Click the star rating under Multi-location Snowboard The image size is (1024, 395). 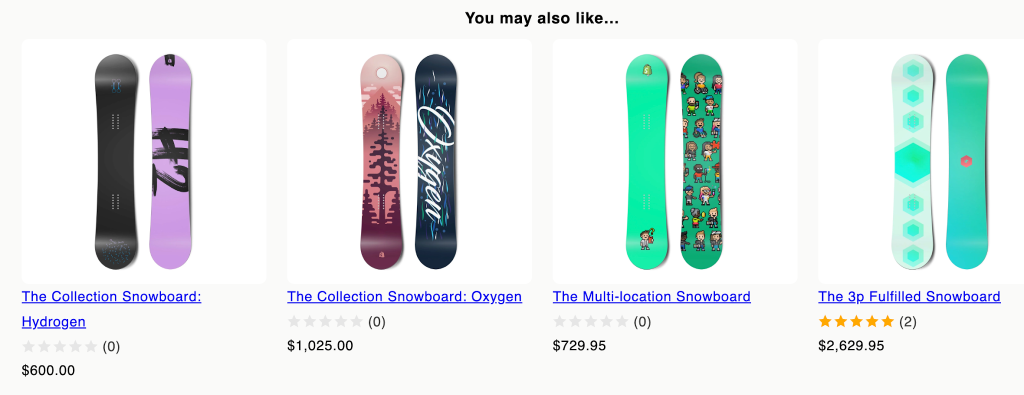pyautogui.click(x=591, y=322)
